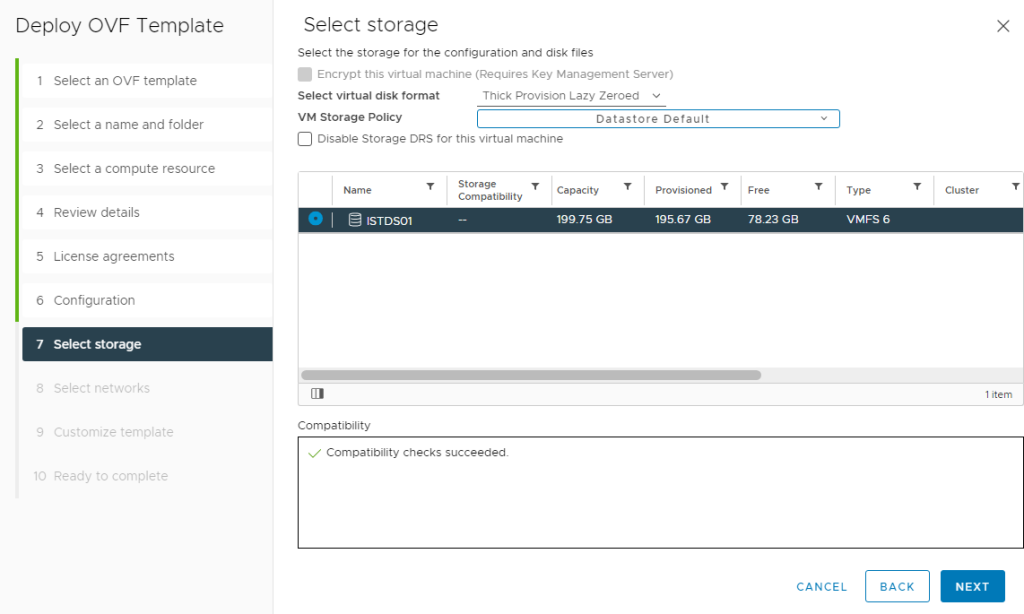Click the 195.67 GB provisioned cell
The width and height of the screenshot is (1024, 614).
click(682, 219)
